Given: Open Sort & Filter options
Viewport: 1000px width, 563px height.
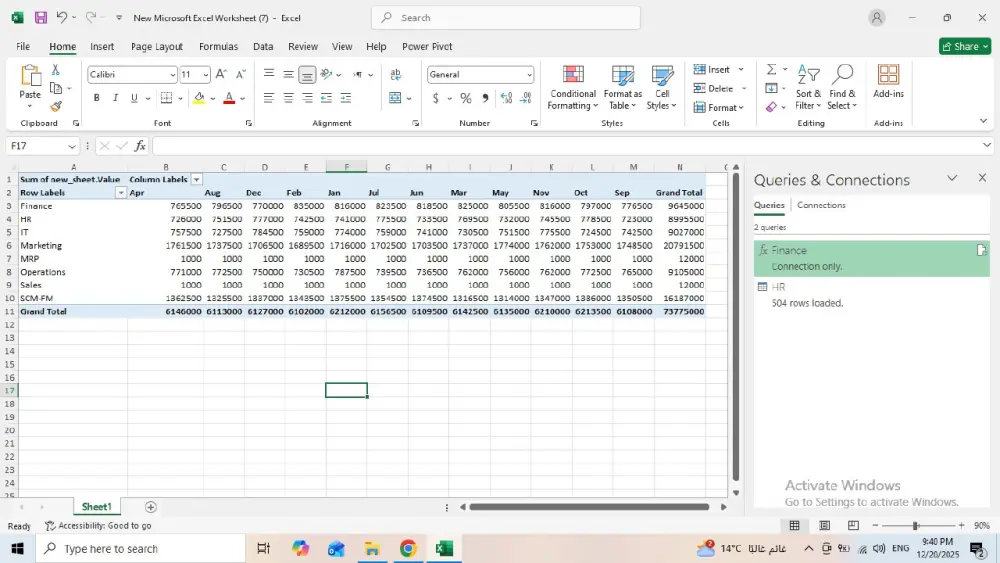Looking at the screenshot, I should pyautogui.click(x=809, y=87).
